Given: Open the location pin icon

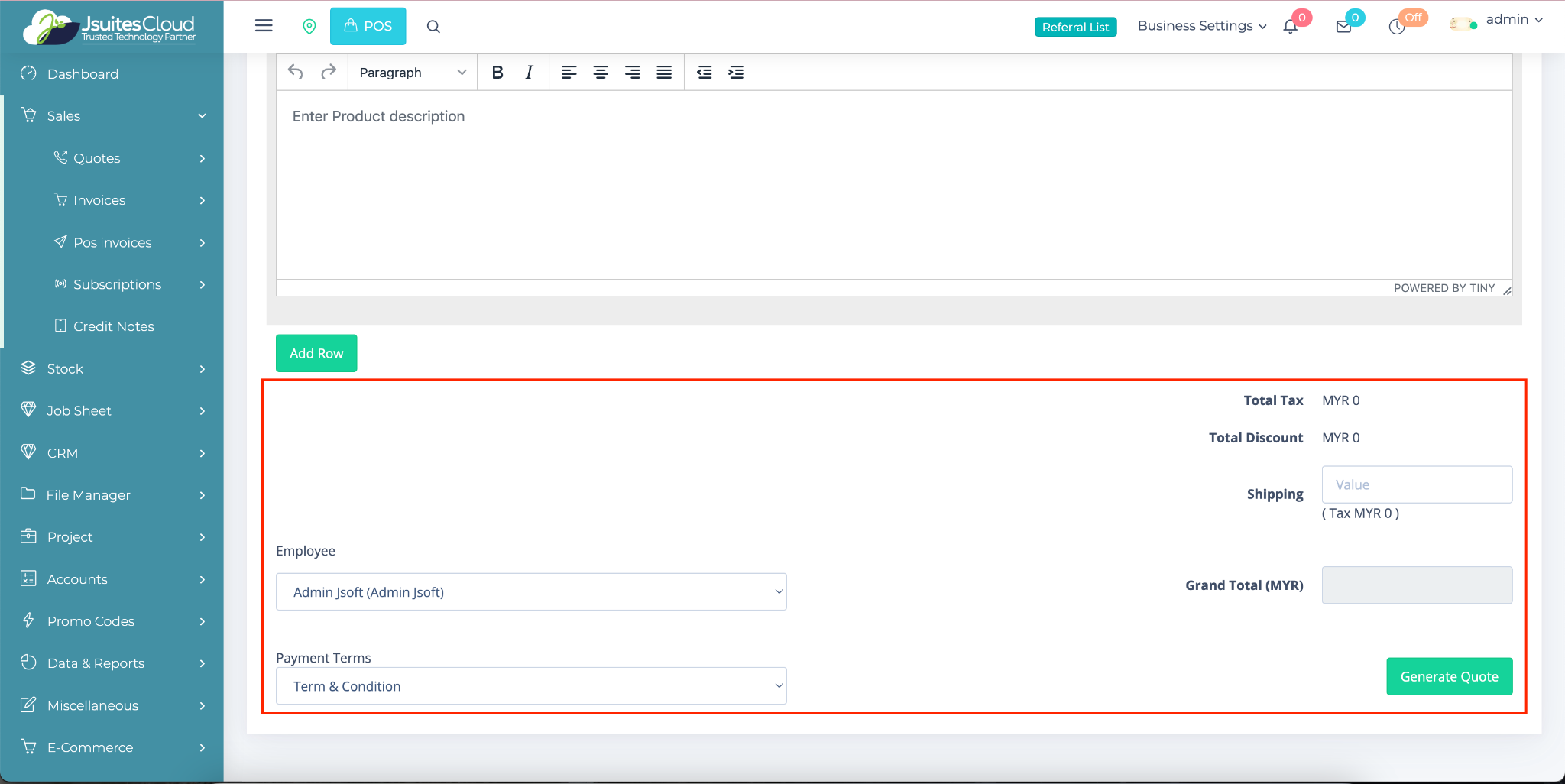Looking at the screenshot, I should click(309, 27).
